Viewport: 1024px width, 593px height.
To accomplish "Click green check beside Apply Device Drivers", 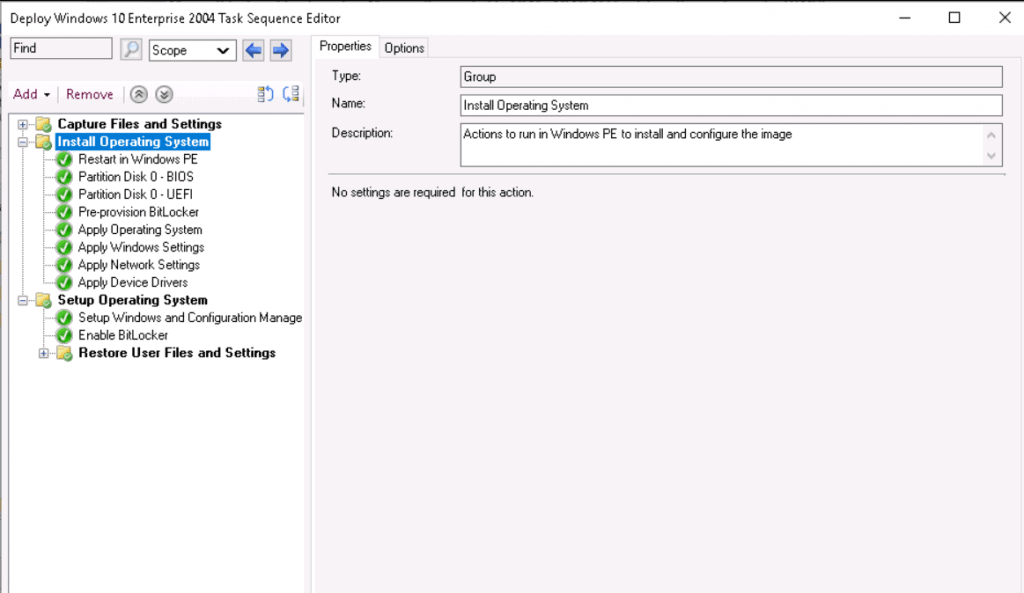I will point(64,283).
